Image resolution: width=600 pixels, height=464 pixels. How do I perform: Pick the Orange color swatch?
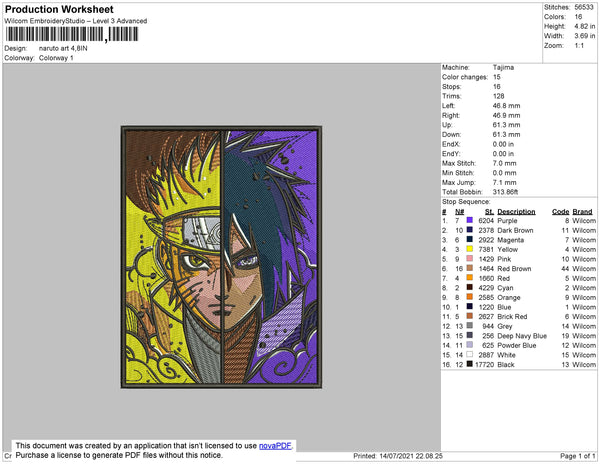[470, 297]
